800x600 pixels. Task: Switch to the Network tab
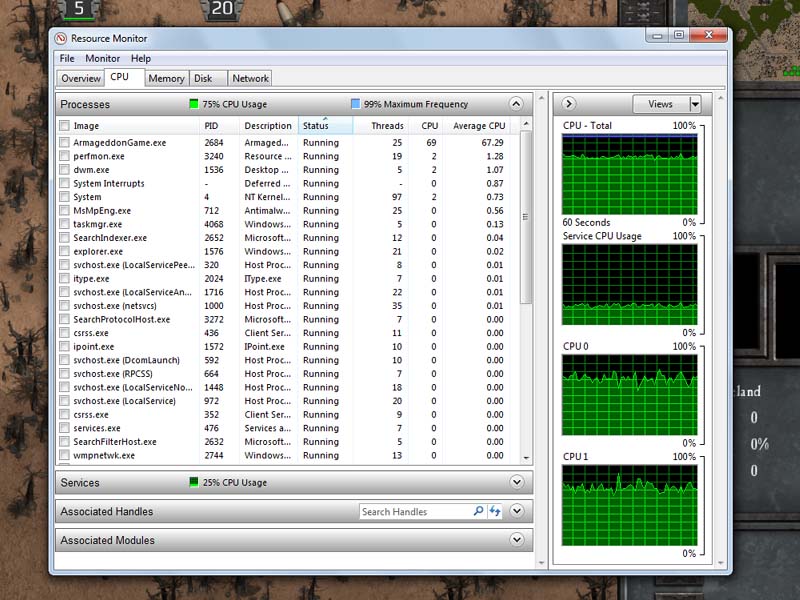250,79
